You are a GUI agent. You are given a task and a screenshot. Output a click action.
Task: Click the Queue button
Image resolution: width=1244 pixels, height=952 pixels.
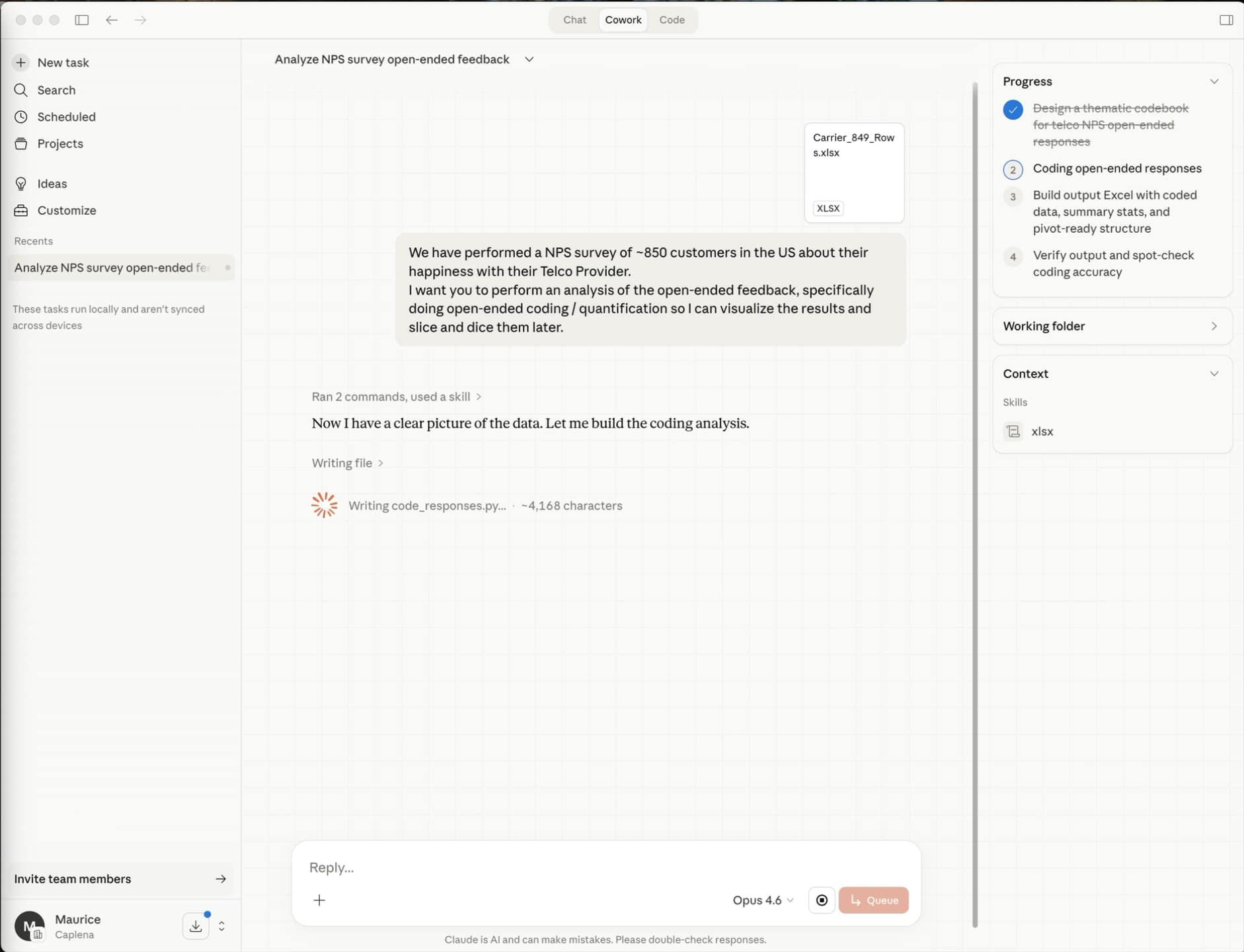[x=873, y=900]
